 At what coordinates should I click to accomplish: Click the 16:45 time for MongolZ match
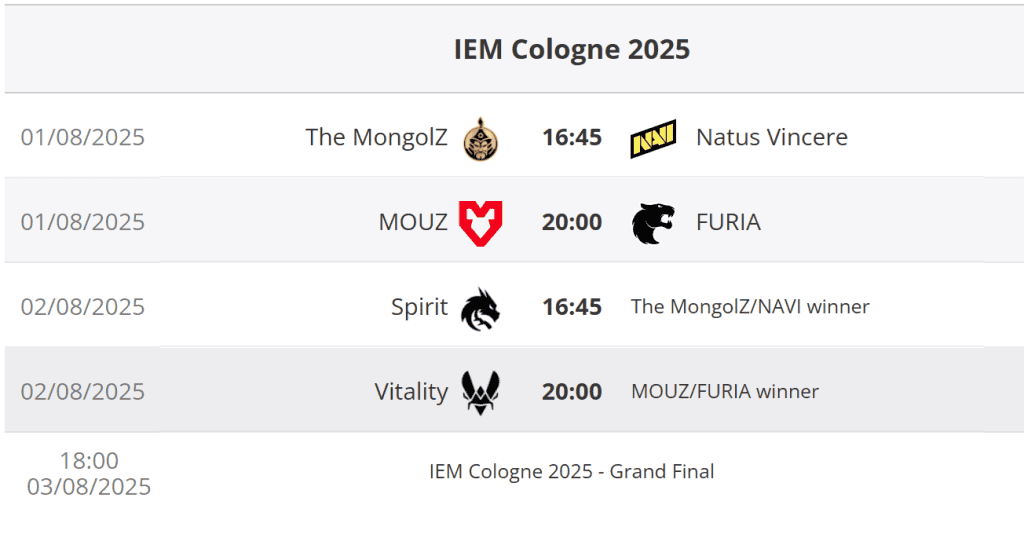click(572, 137)
